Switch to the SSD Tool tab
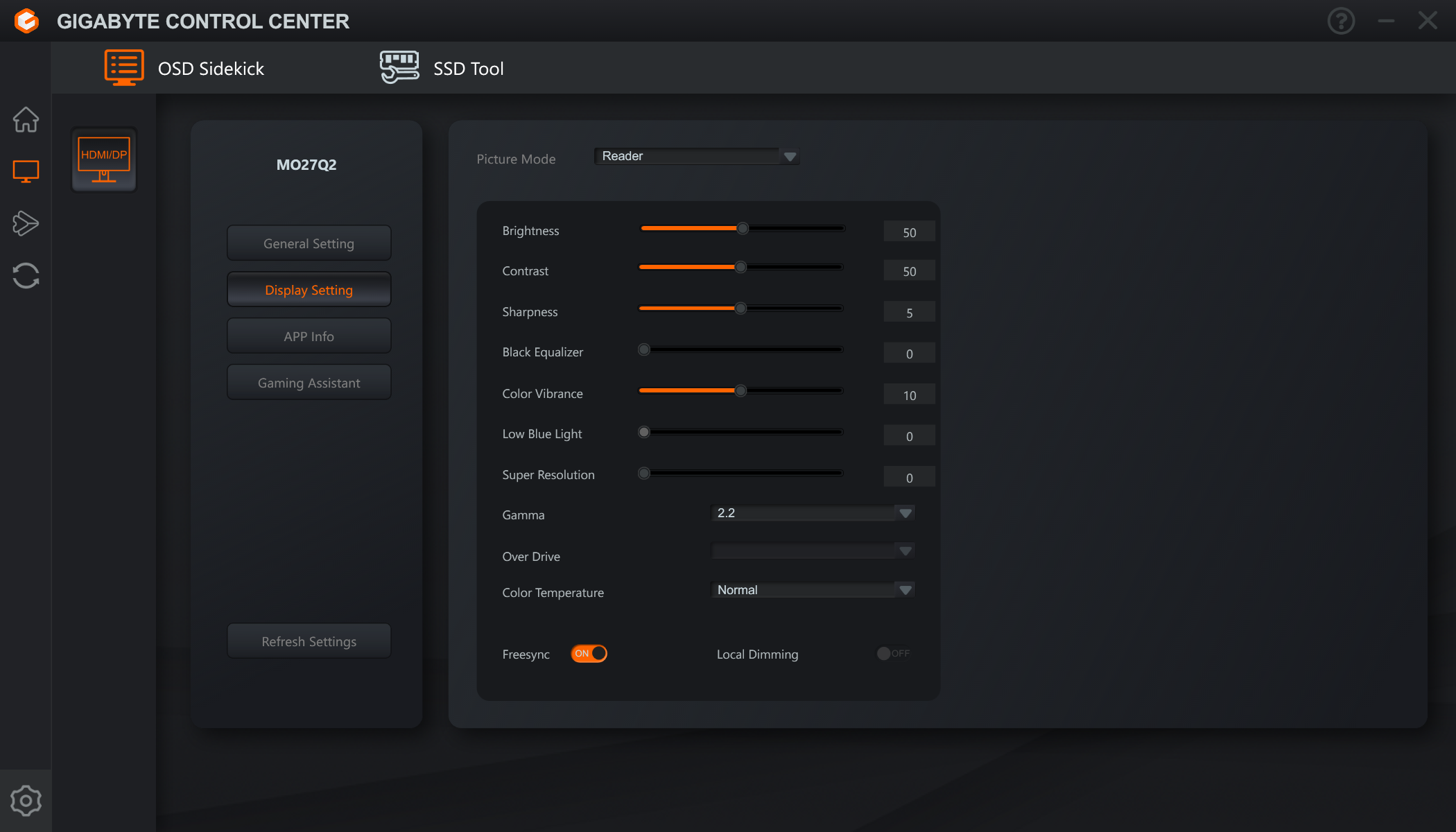The width and height of the screenshot is (1456, 832). tap(442, 68)
